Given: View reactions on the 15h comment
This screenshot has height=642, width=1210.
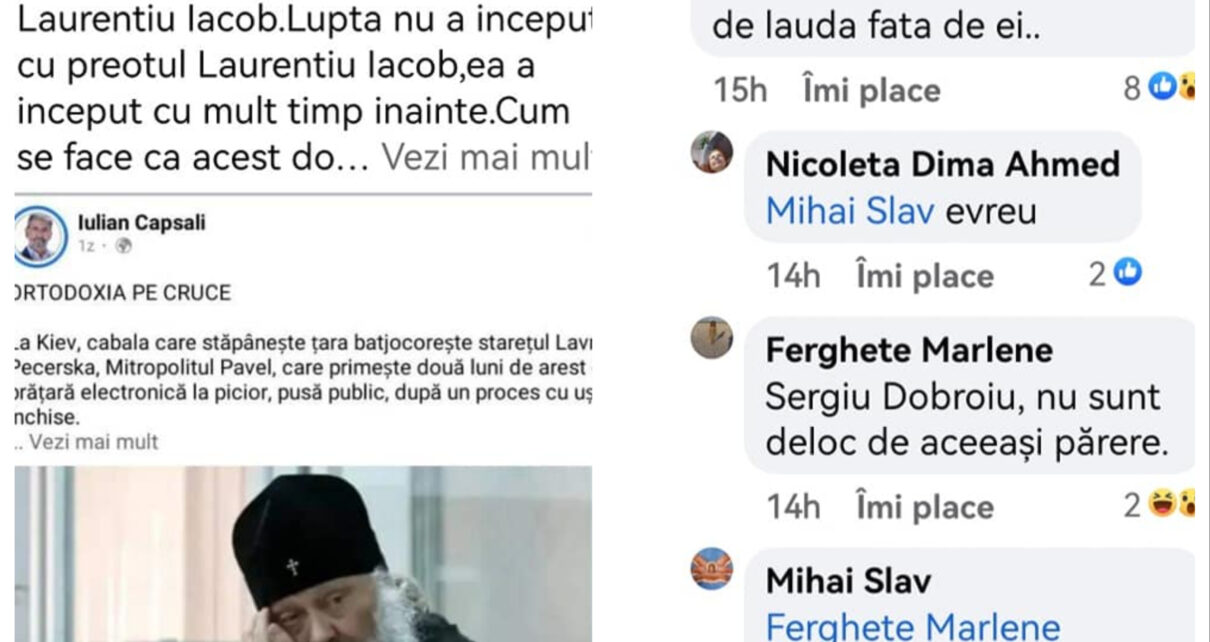Looking at the screenshot, I should point(1172,88).
